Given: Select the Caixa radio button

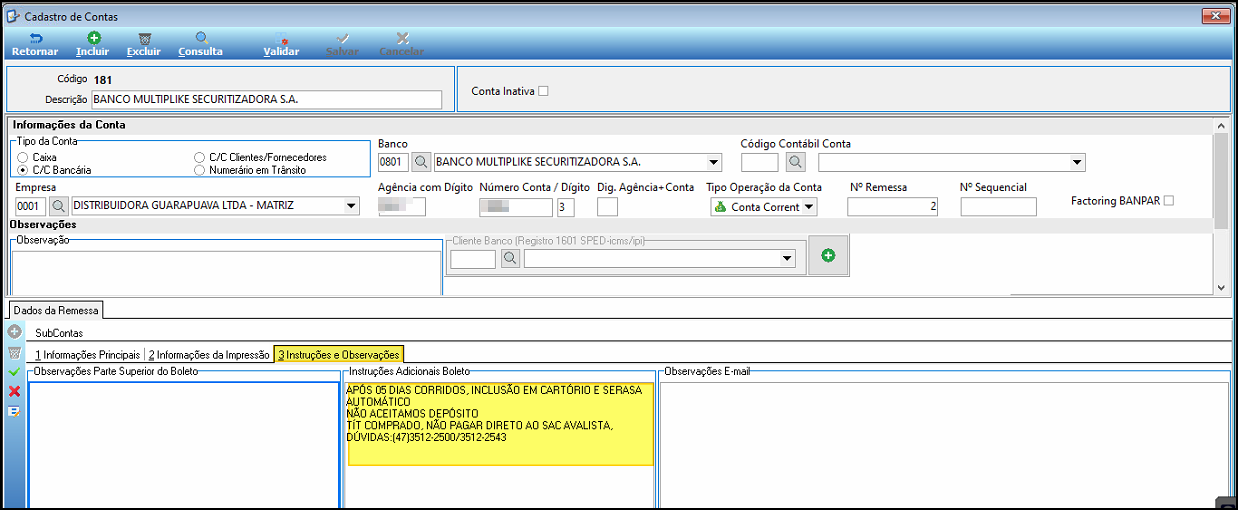Looking at the screenshot, I should (23, 158).
